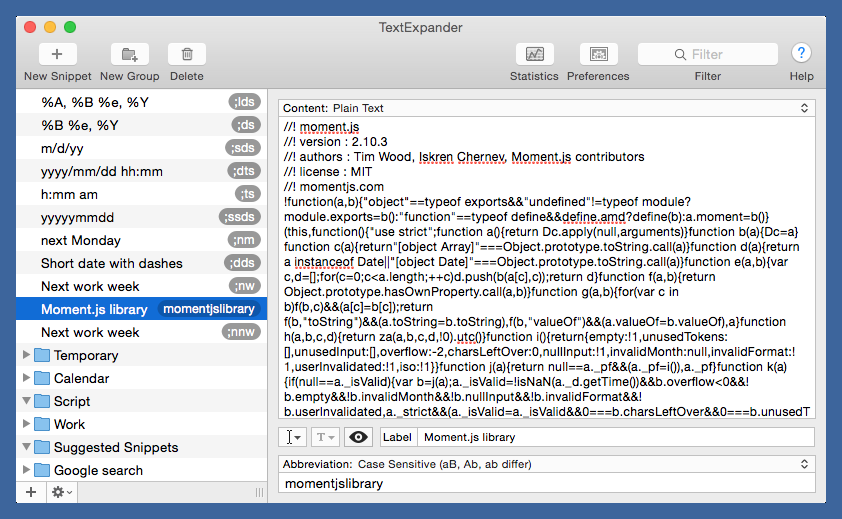Image resolution: width=842 pixels, height=519 pixels.
Task: Click the Label text field
Action: click(x=612, y=437)
